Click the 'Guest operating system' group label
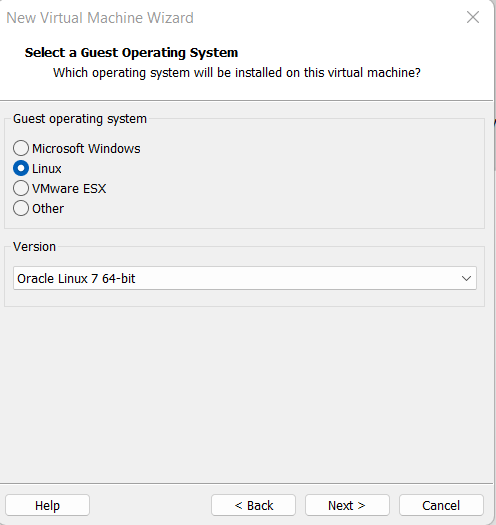This screenshot has height=525, width=496. point(80,119)
